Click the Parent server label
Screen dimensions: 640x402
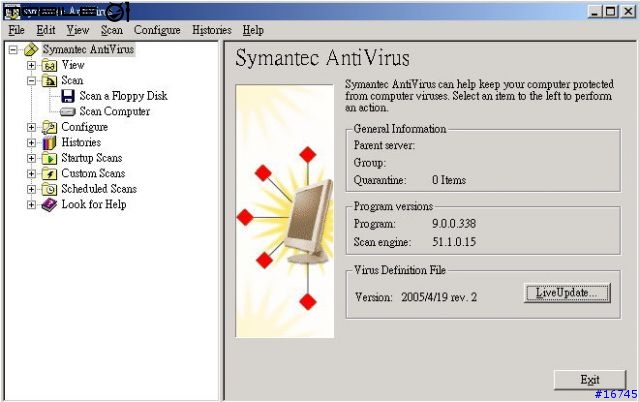[x=384, y=146]
